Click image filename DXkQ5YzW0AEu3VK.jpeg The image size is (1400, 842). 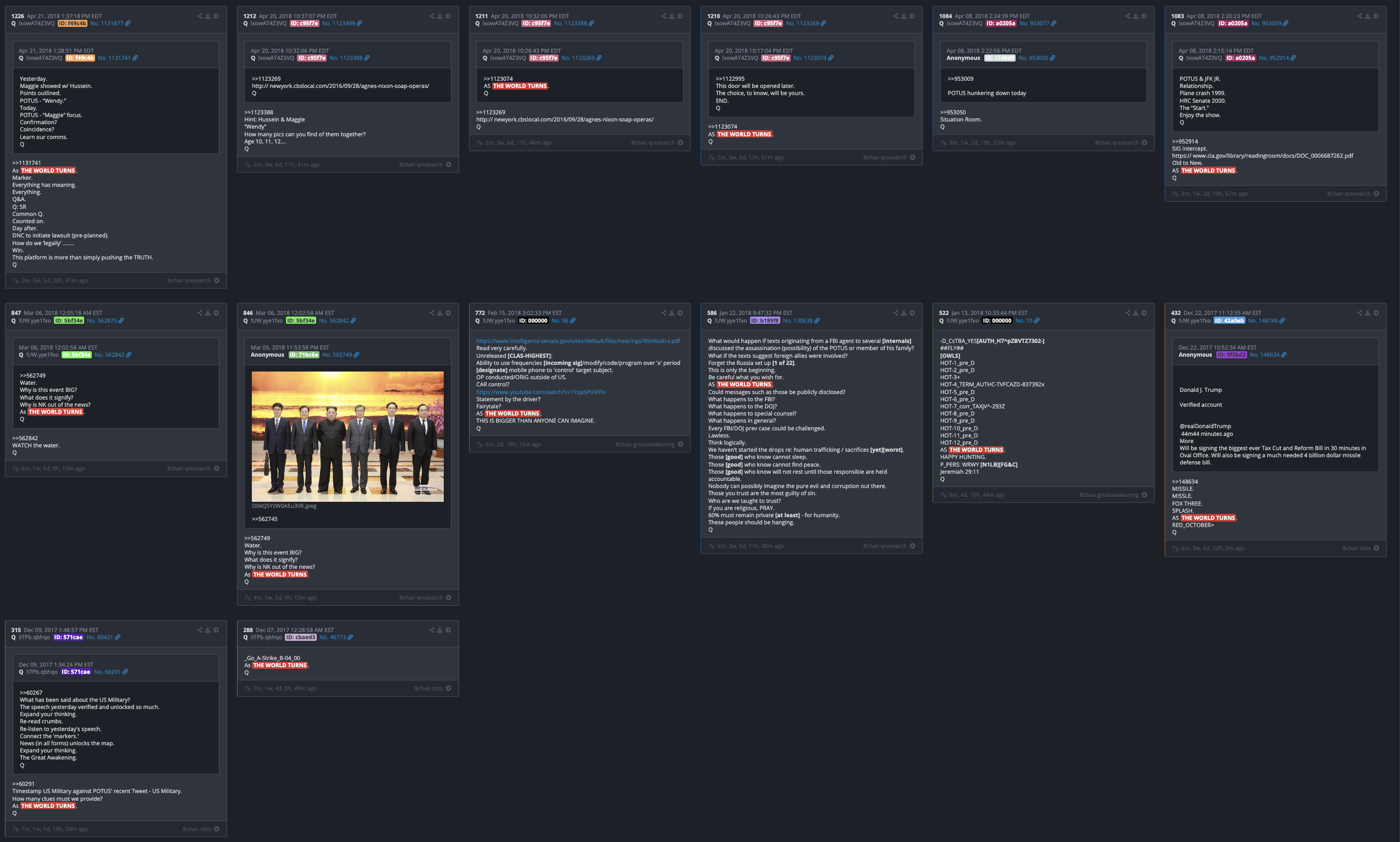[284, 506]
